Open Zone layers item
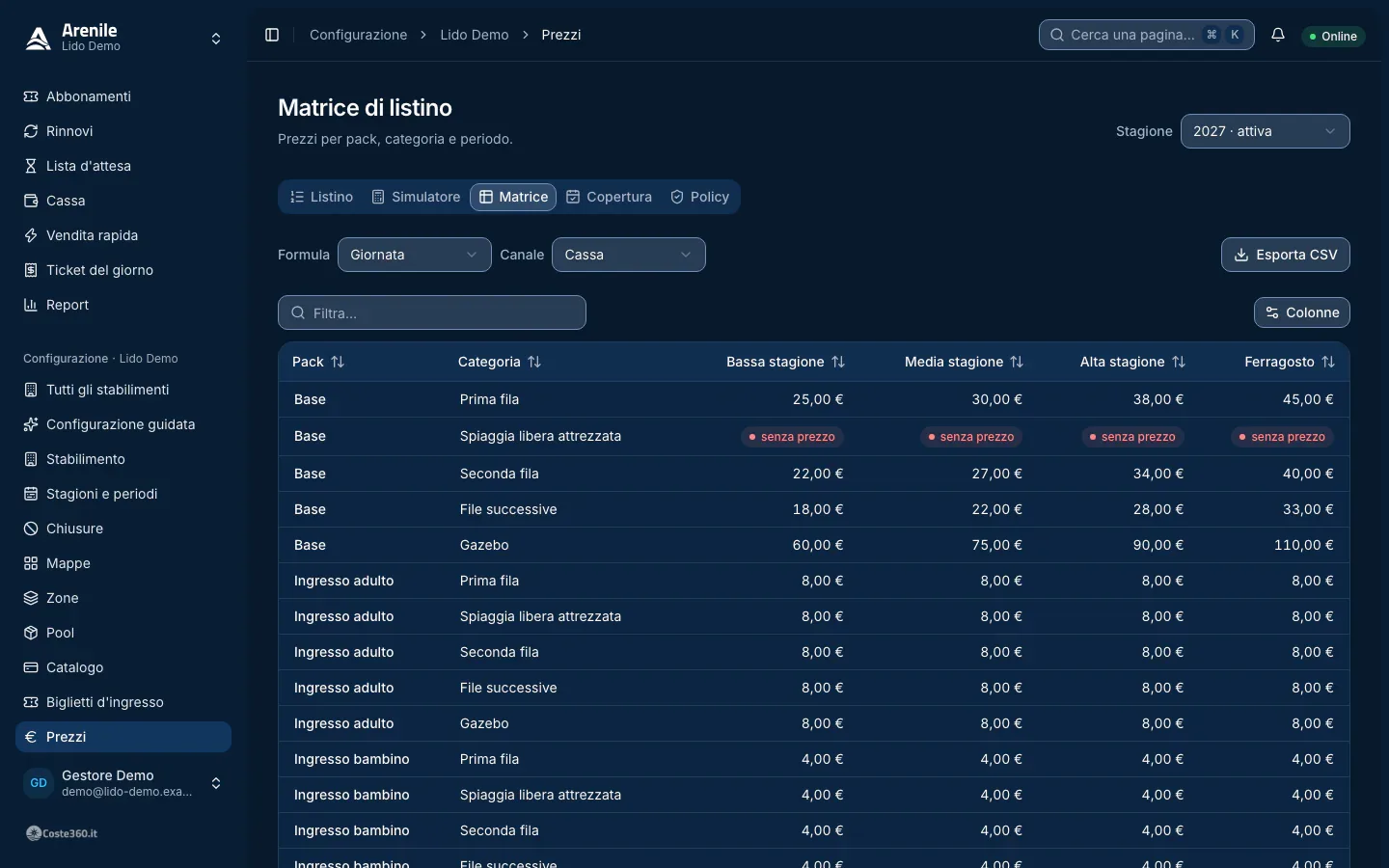The image size is (1389, 868). 123,598
